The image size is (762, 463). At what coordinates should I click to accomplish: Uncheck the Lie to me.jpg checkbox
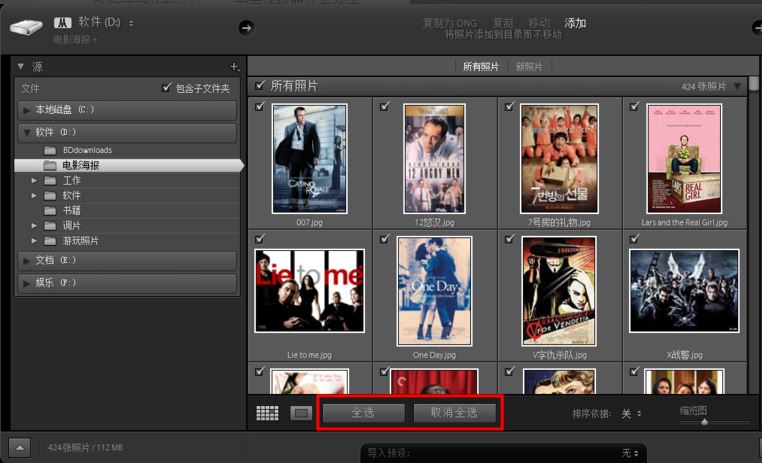(x=260, y=238)
